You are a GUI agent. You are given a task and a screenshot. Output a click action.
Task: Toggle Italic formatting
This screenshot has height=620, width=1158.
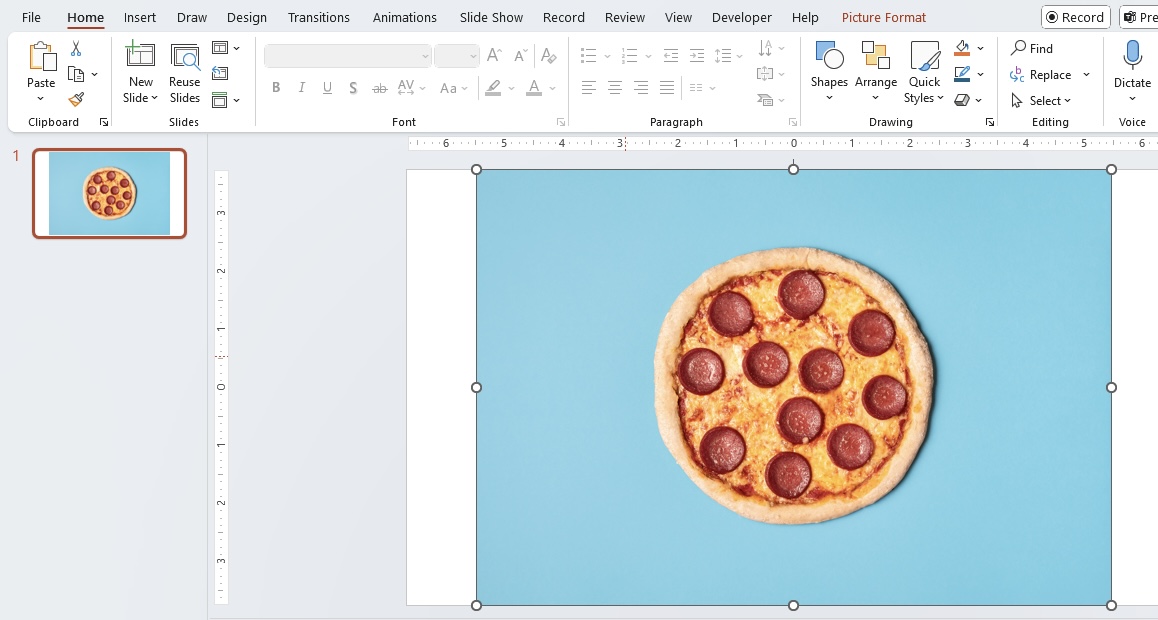tap(301, 88)
